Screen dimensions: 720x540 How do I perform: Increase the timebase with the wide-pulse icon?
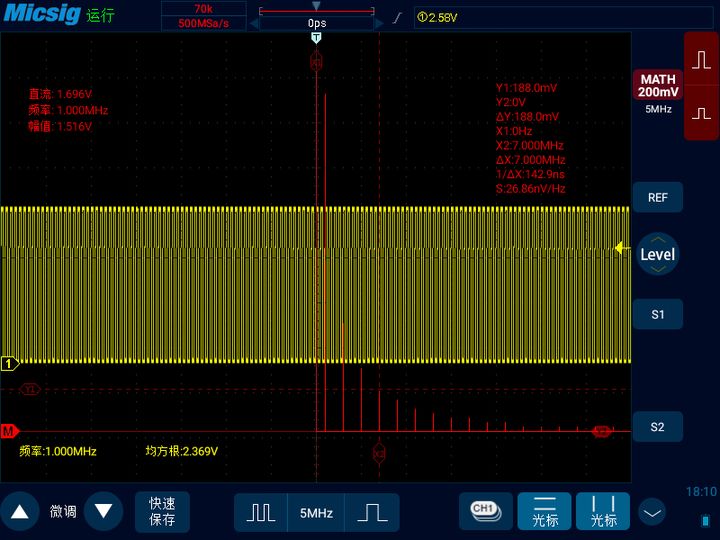point(372,513)
